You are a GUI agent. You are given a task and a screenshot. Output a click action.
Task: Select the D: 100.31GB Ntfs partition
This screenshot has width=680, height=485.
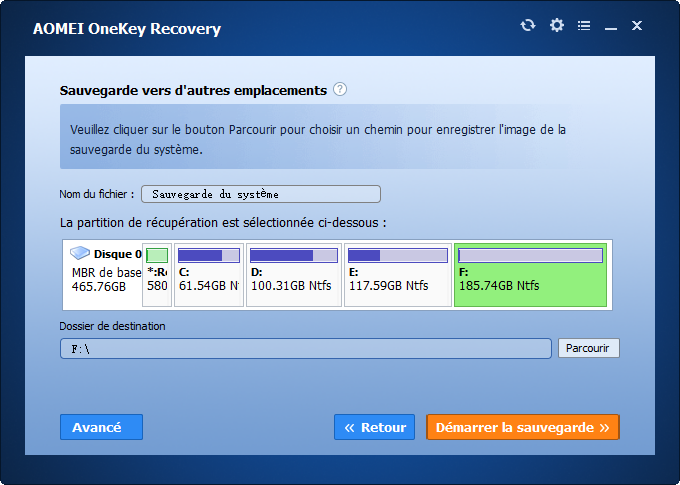pos(294,275)
